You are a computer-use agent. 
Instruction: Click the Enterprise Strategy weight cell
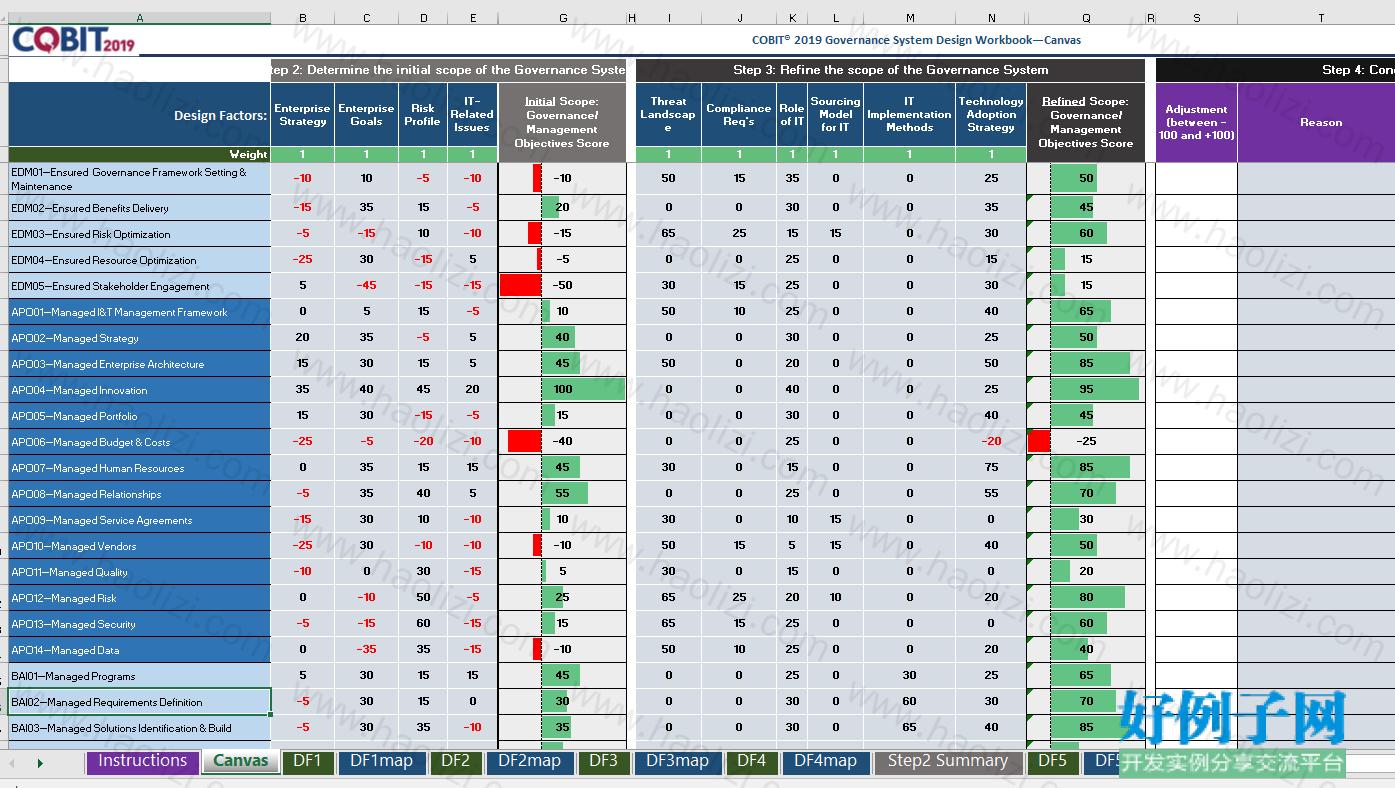pyautogui.click(x=303, y=155)
